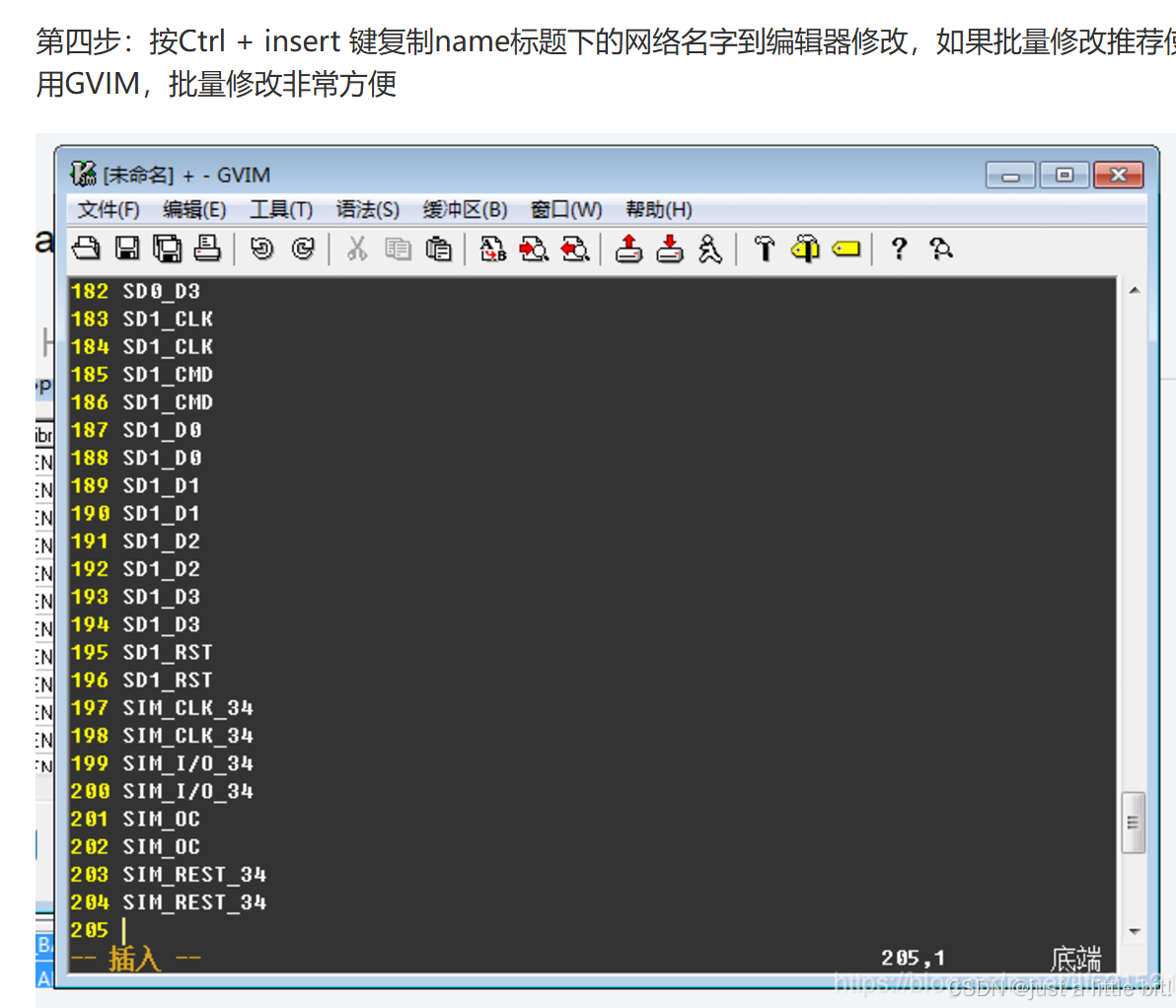Click the Build tags icon
The height and width of the screenshot is (1008, 1176).
805,249
